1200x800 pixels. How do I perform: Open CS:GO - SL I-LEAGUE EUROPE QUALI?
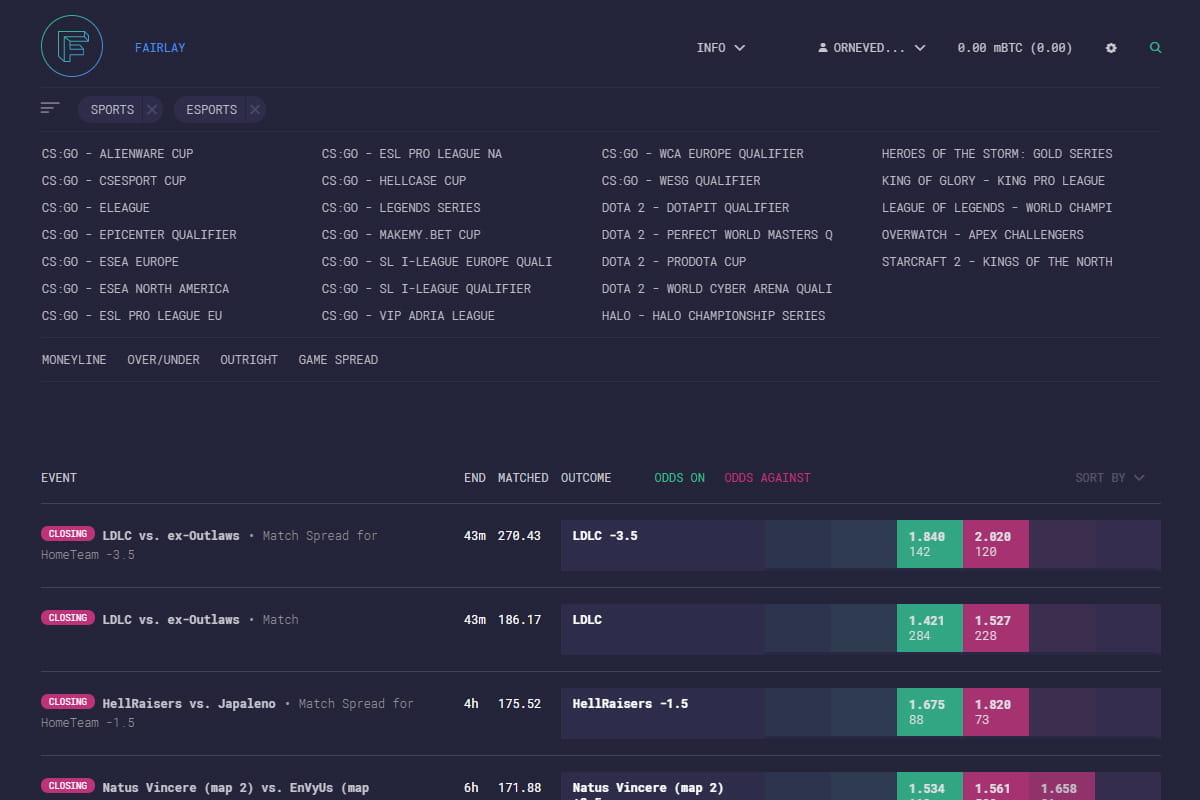[x=437, y=262]
